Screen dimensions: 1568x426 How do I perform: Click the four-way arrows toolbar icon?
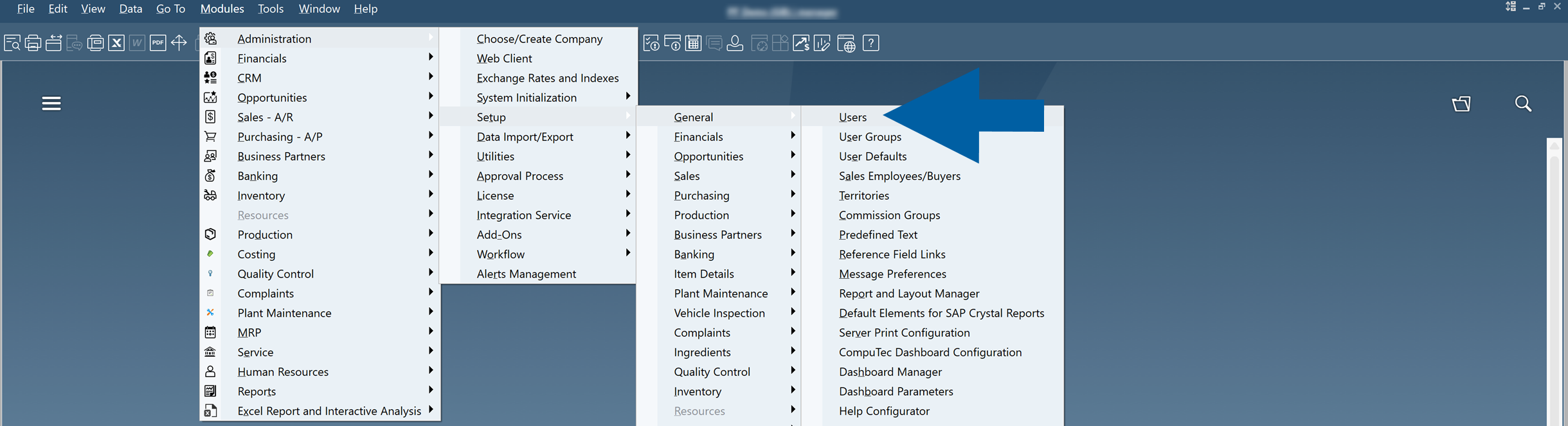tap(179, 43)
